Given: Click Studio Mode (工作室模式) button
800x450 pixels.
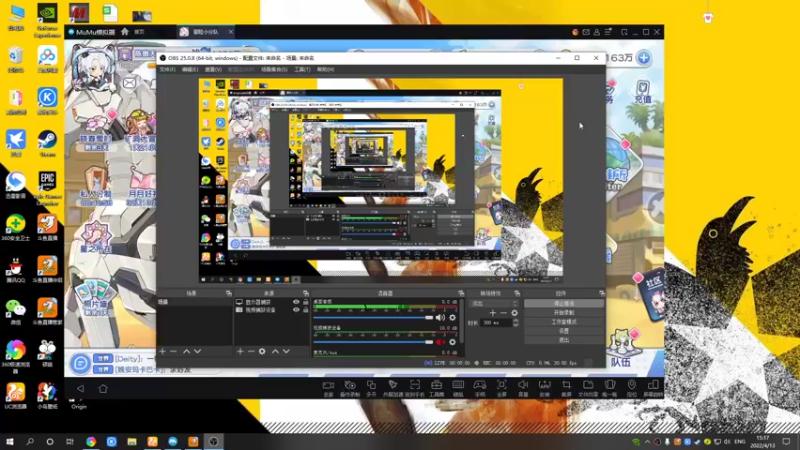Looking at the screenshot, I should [564, 321].
